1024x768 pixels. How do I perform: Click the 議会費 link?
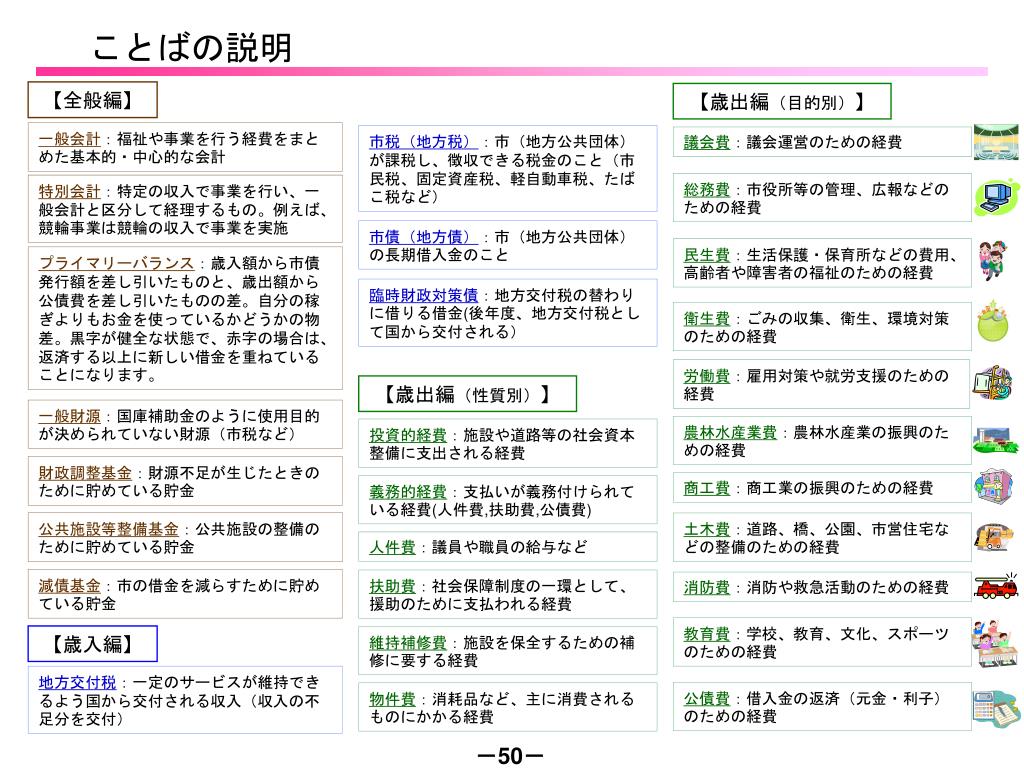[707, 142]
